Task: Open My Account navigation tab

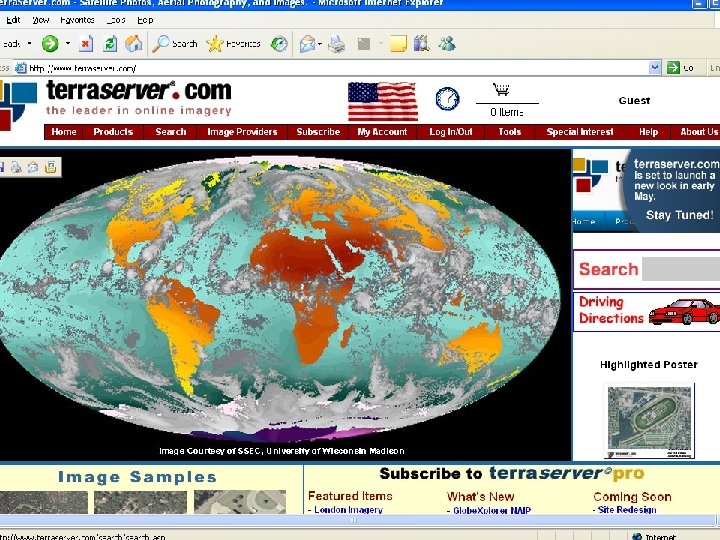Action: tap(382, 132)
